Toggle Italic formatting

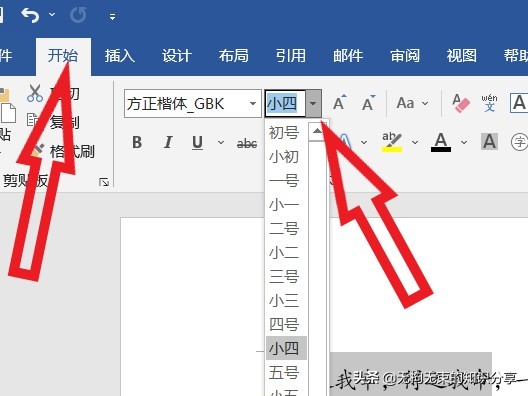[168, 142]
